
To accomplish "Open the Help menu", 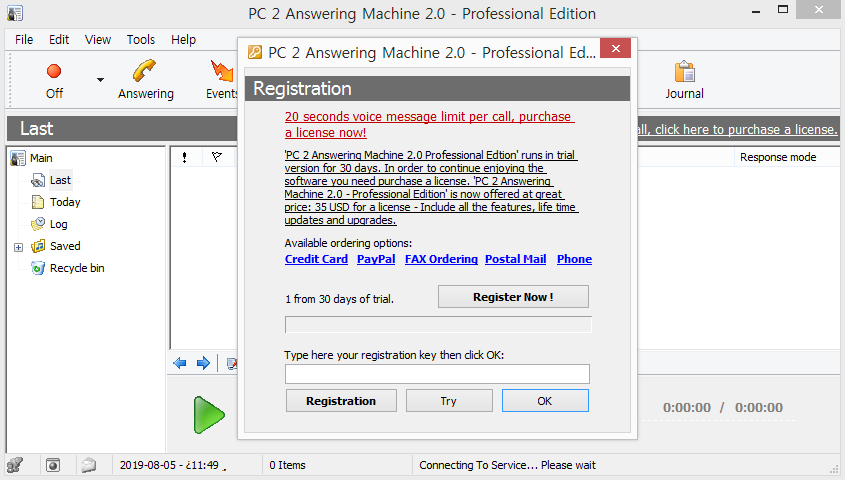I will tap(183, 39).
